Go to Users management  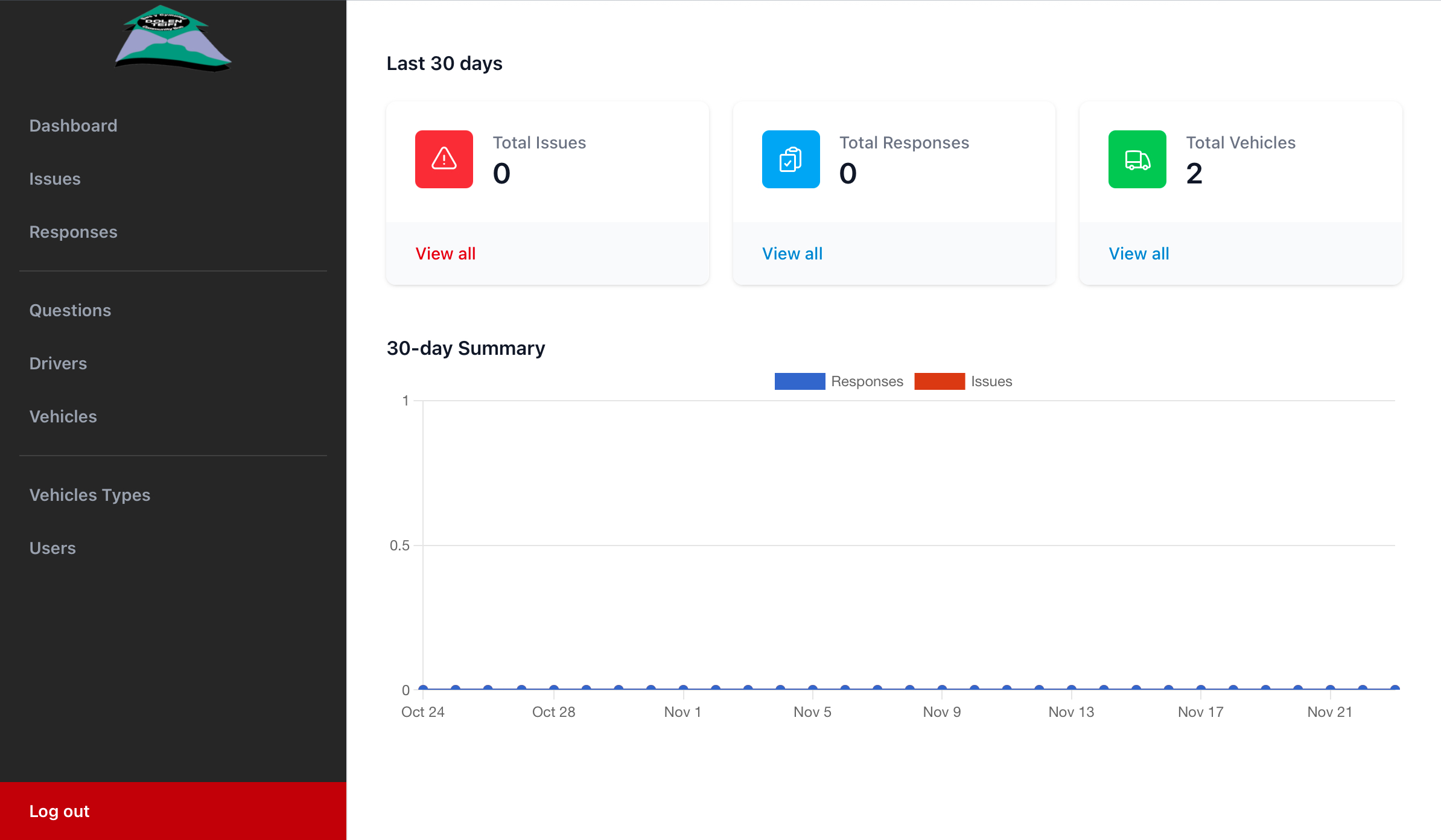click(x=53, y=548)
